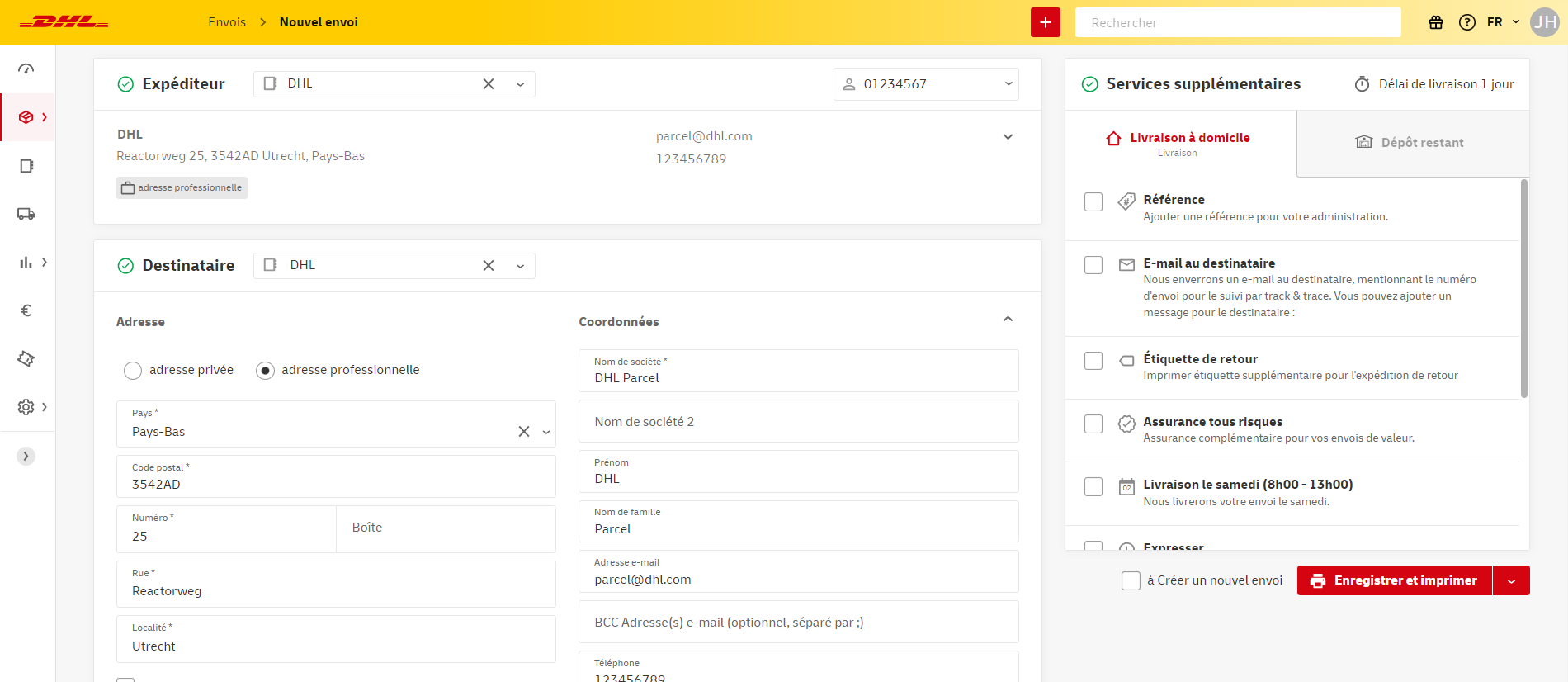Select the adresse professionnelle radio button
1568x682 pixels.
point(265,371)
